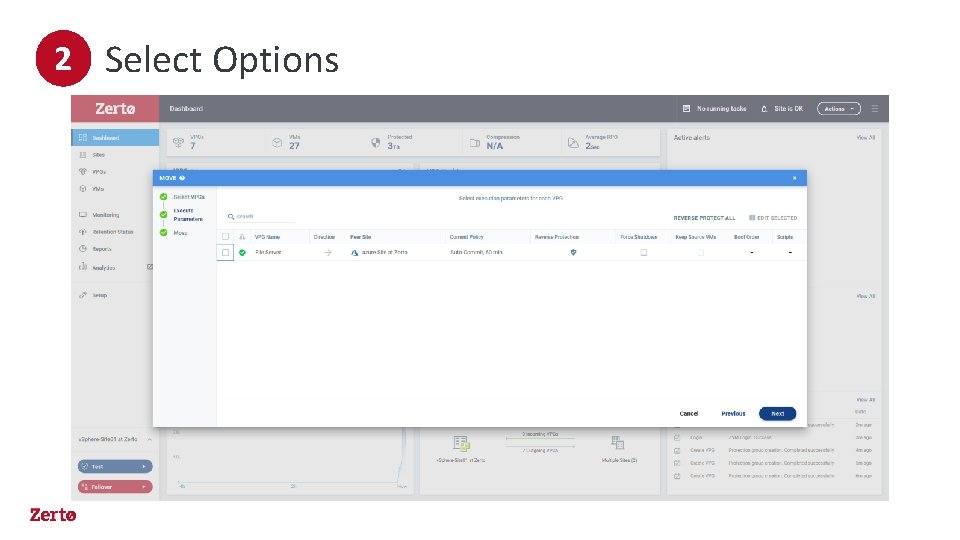
Task: Toggle Force Shutdown checkbox for File Server
Action: [x=643, y=252]
